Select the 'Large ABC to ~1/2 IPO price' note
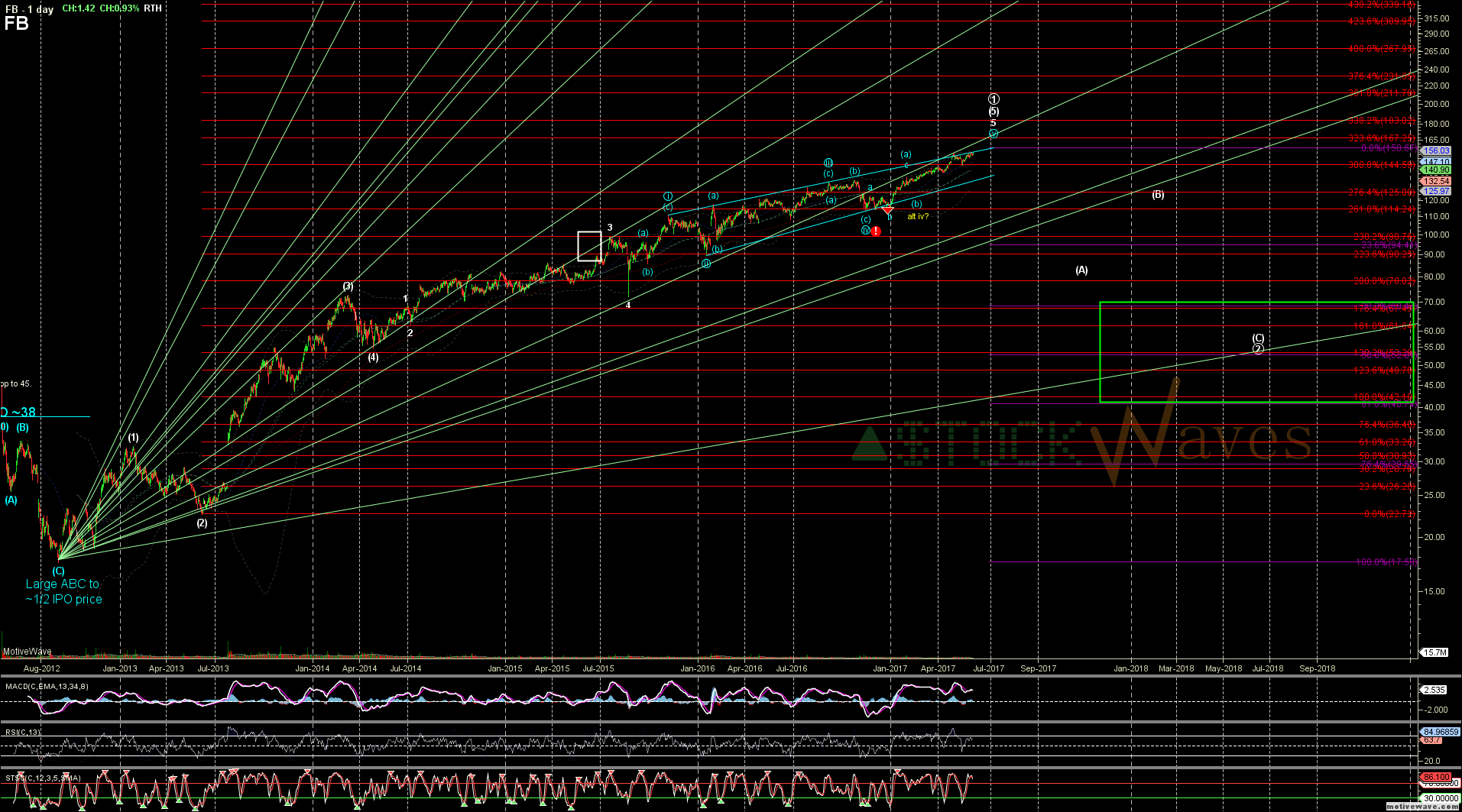Image resolution: width=1462 pixels, height=812 pixels. (63, 591)
